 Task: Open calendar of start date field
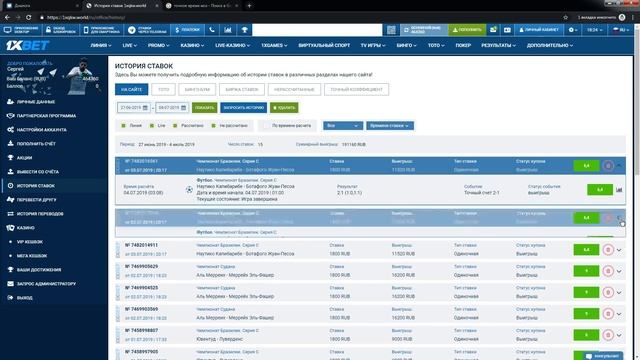[x=145, y=108]
